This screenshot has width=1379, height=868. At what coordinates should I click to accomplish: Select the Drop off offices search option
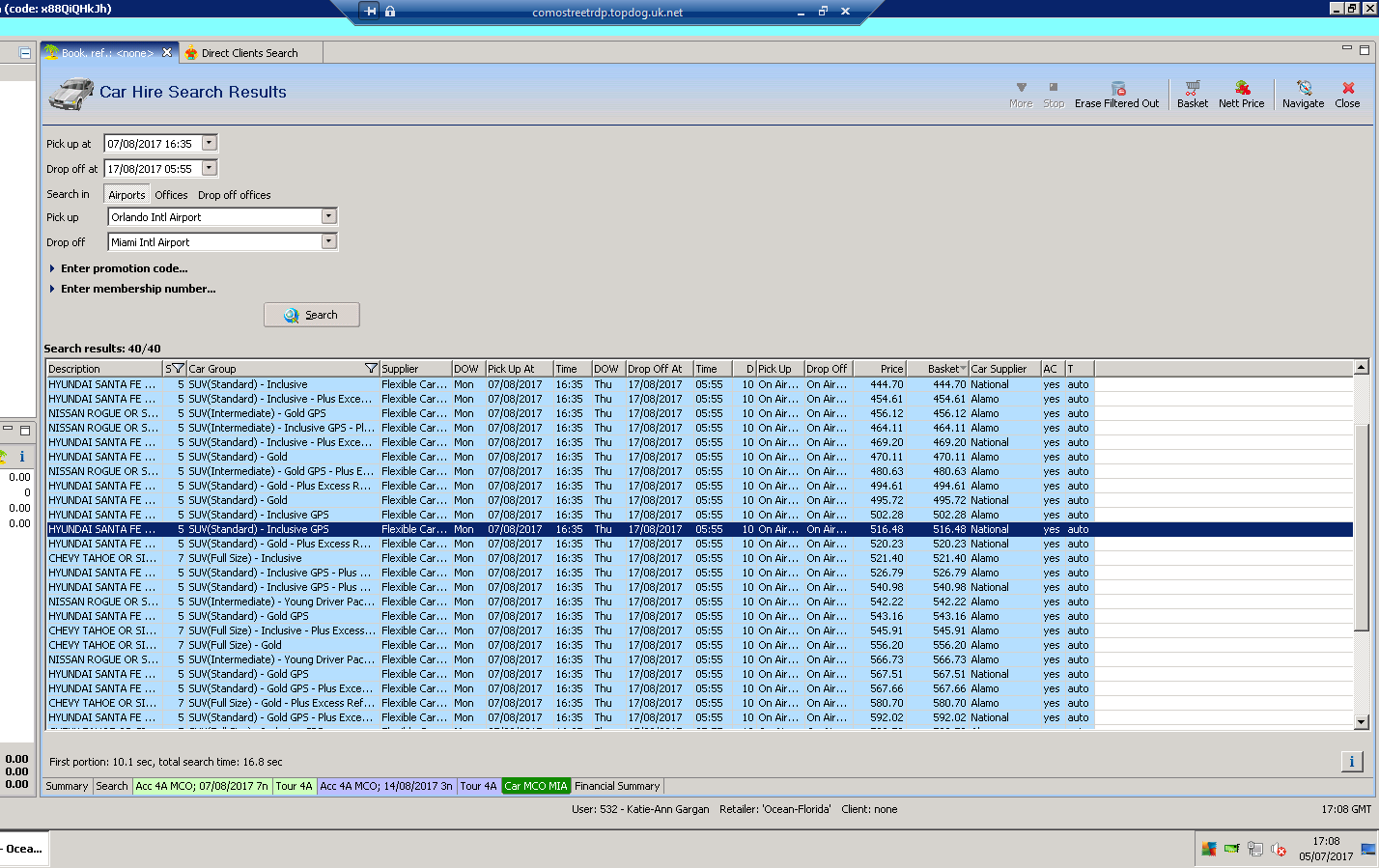[234, 195]
